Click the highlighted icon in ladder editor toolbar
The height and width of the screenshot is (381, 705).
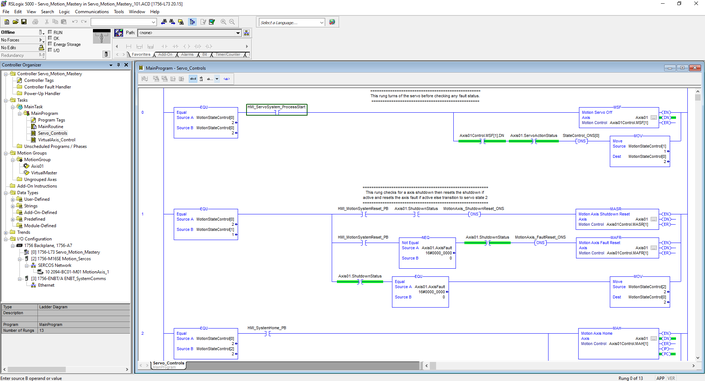coord(193,79)
